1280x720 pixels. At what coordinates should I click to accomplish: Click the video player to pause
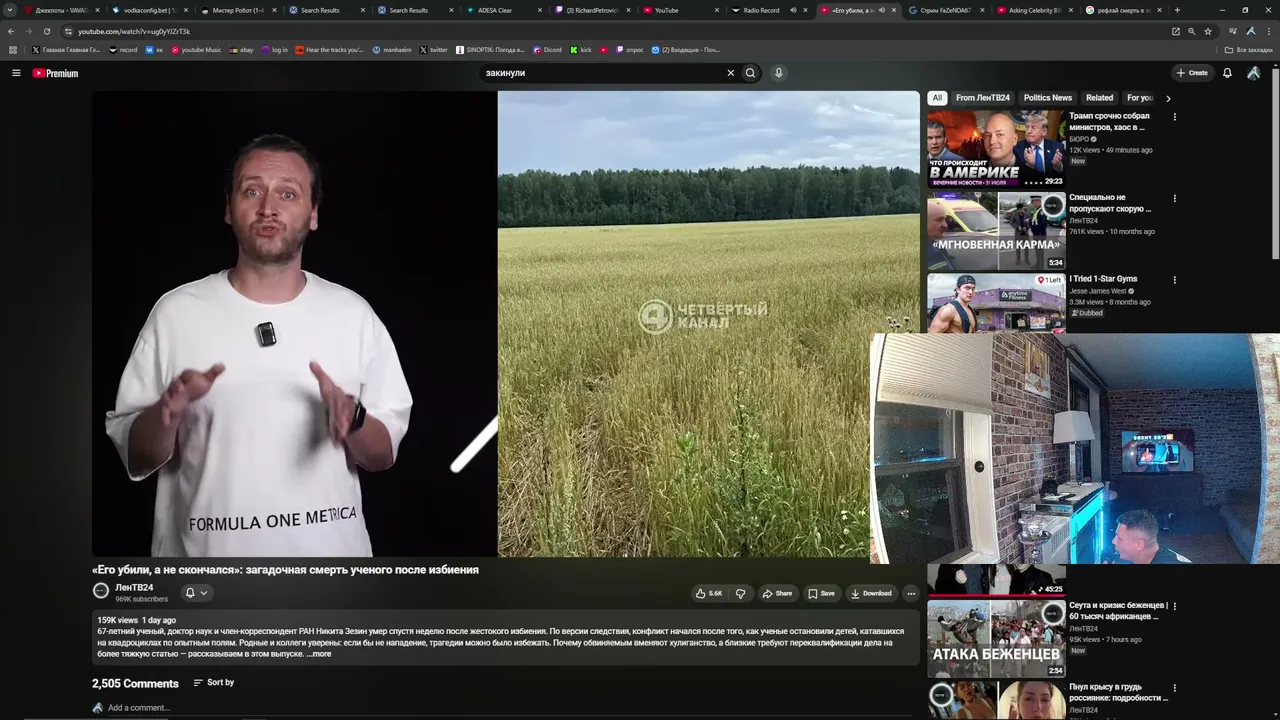point(505,324)
